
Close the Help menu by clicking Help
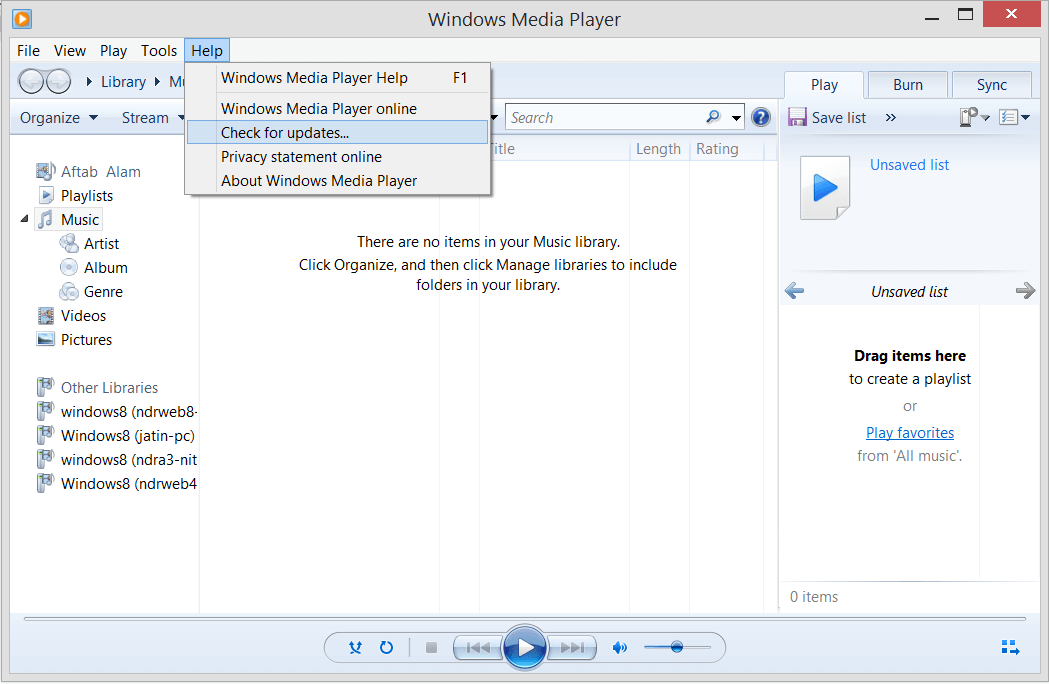pos(207,51)
